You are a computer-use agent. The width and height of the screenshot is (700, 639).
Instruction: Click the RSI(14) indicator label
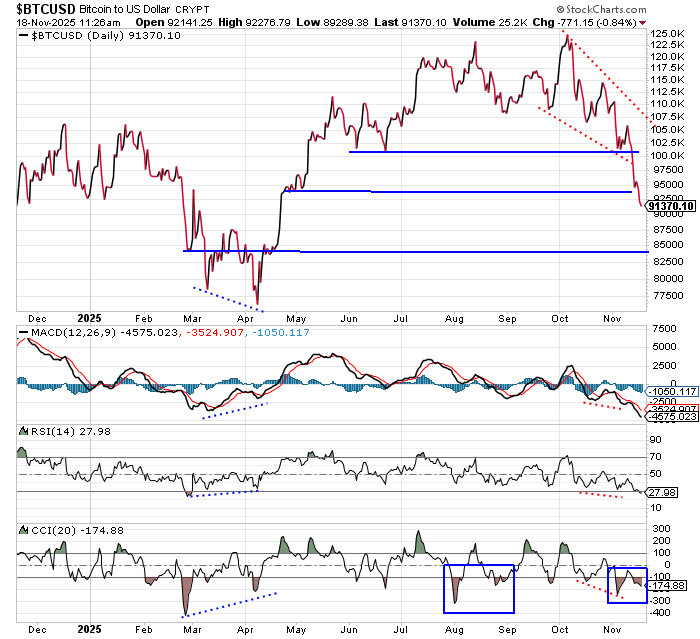click(52, 431)
